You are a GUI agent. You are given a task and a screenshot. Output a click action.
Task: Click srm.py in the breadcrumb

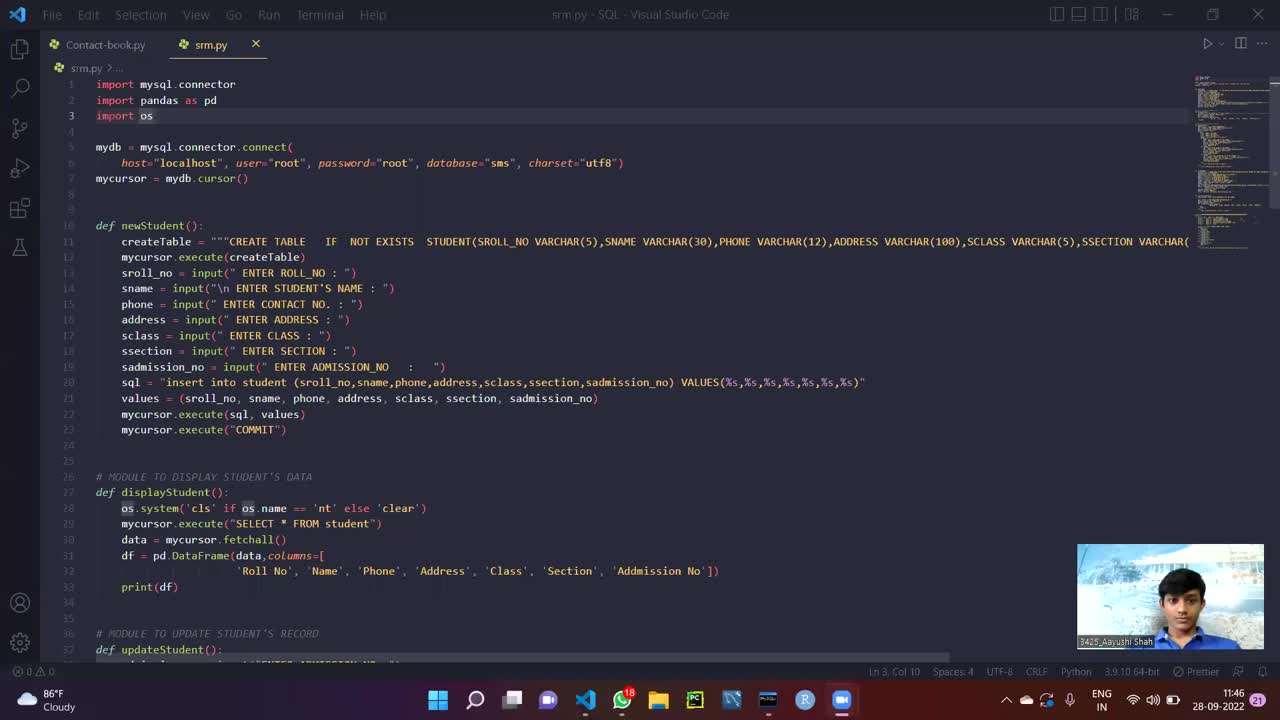[86, 68]
